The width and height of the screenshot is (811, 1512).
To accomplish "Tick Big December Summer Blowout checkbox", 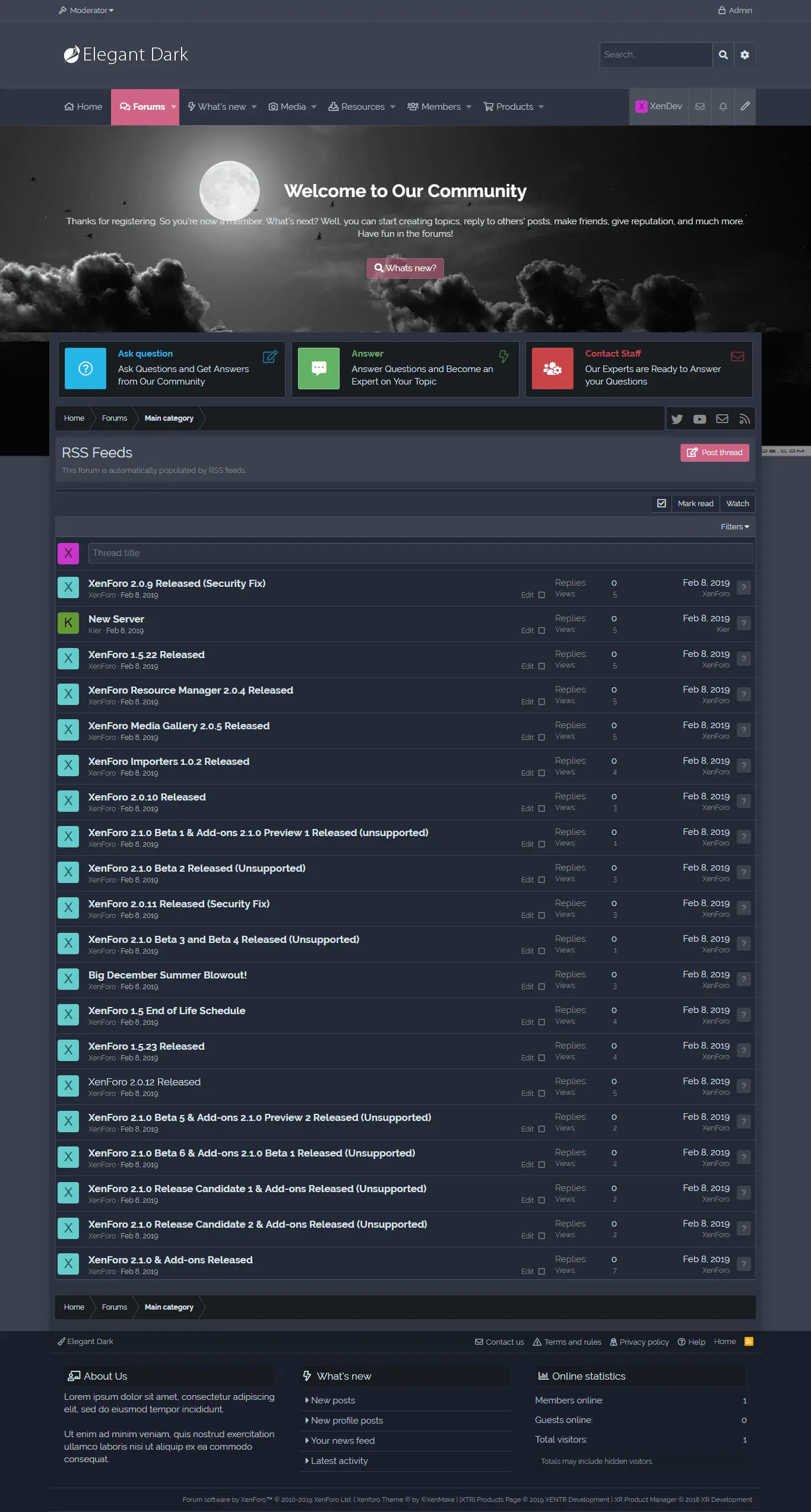I will 541,987.
